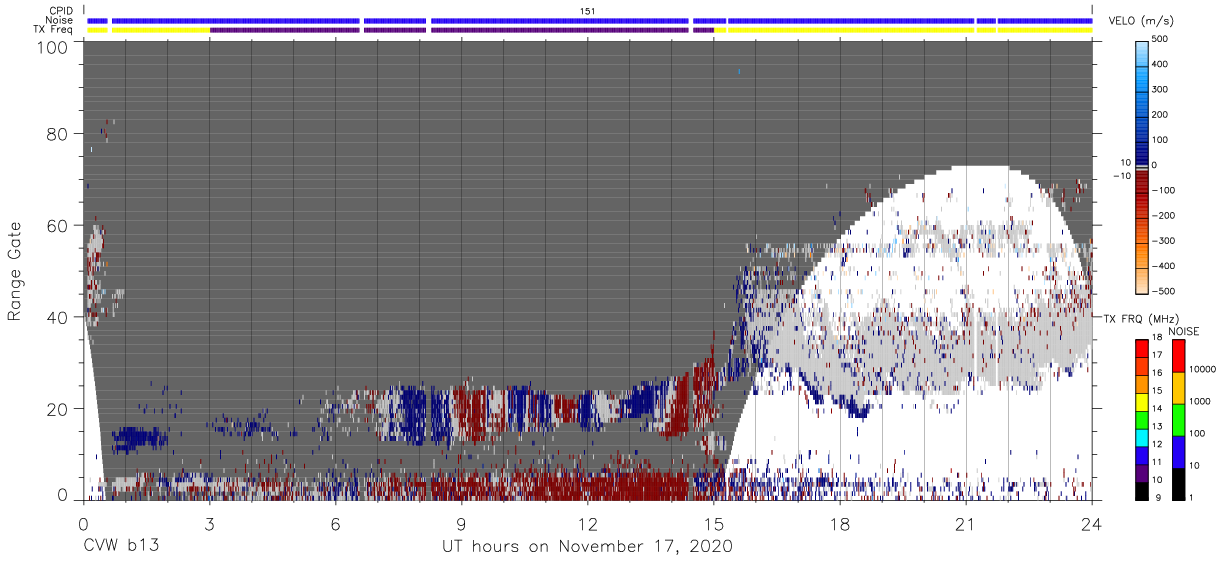Click the 80 tick on Range Gate axis
The height and width of the screenshot is (567, 1228).
tap(59, 134)
